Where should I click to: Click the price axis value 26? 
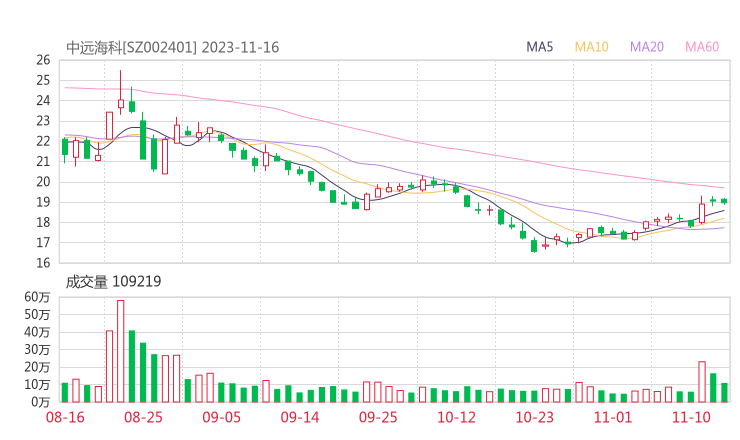click(x=43, y=60)
